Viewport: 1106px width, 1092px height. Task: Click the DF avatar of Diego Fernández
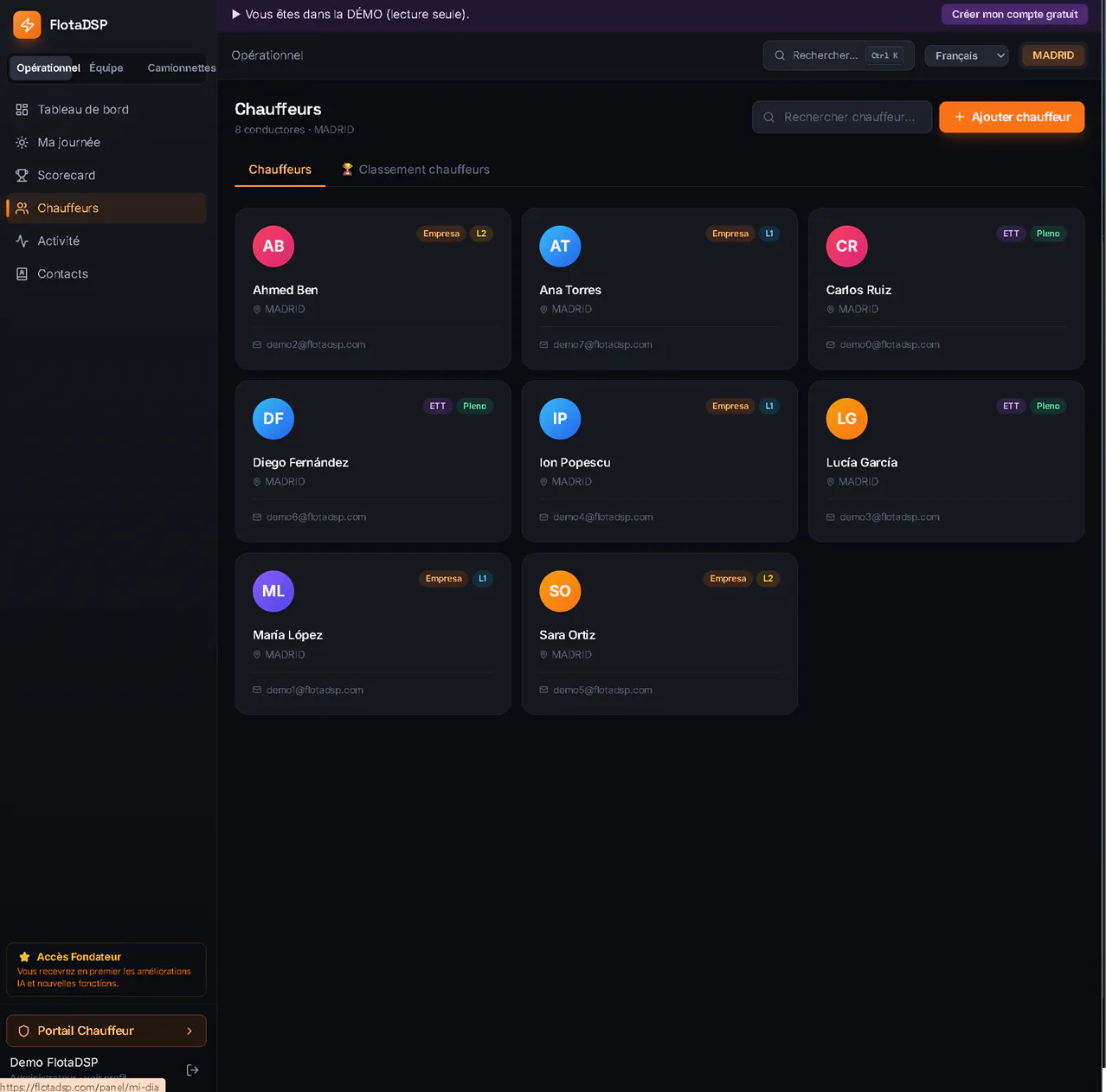pos(273,419)
